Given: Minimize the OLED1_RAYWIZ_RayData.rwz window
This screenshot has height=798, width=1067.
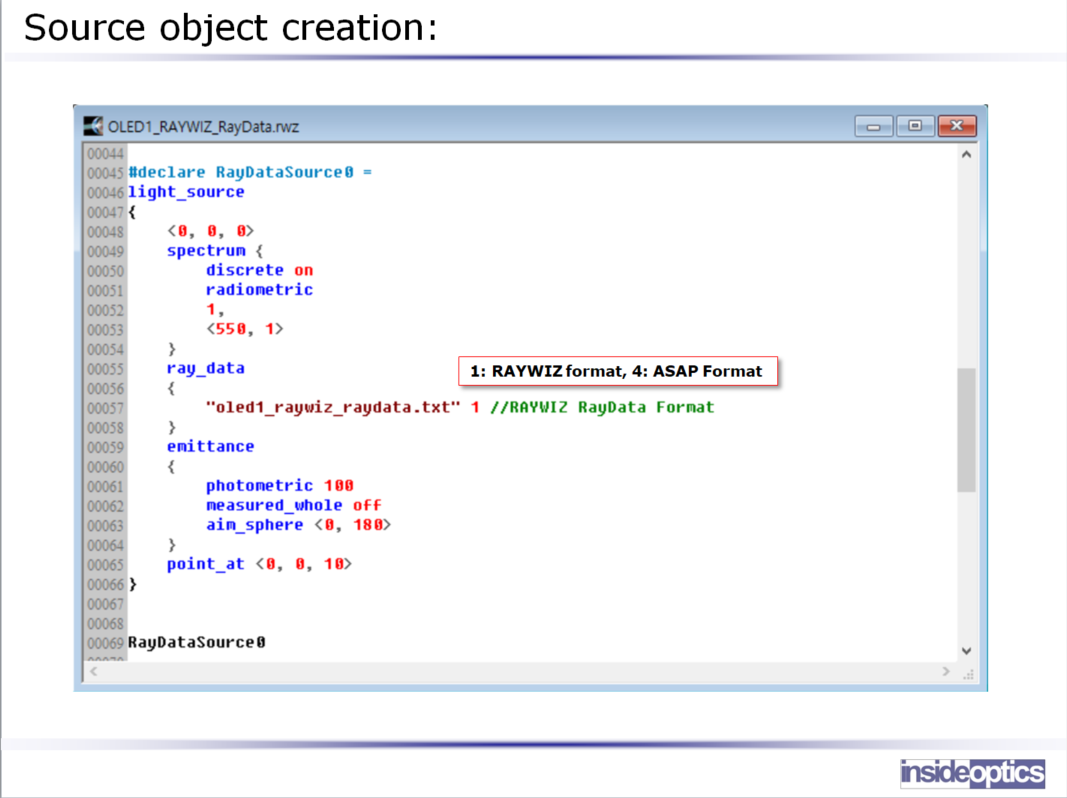Looking at the screenshot, I should coord(873,126).
